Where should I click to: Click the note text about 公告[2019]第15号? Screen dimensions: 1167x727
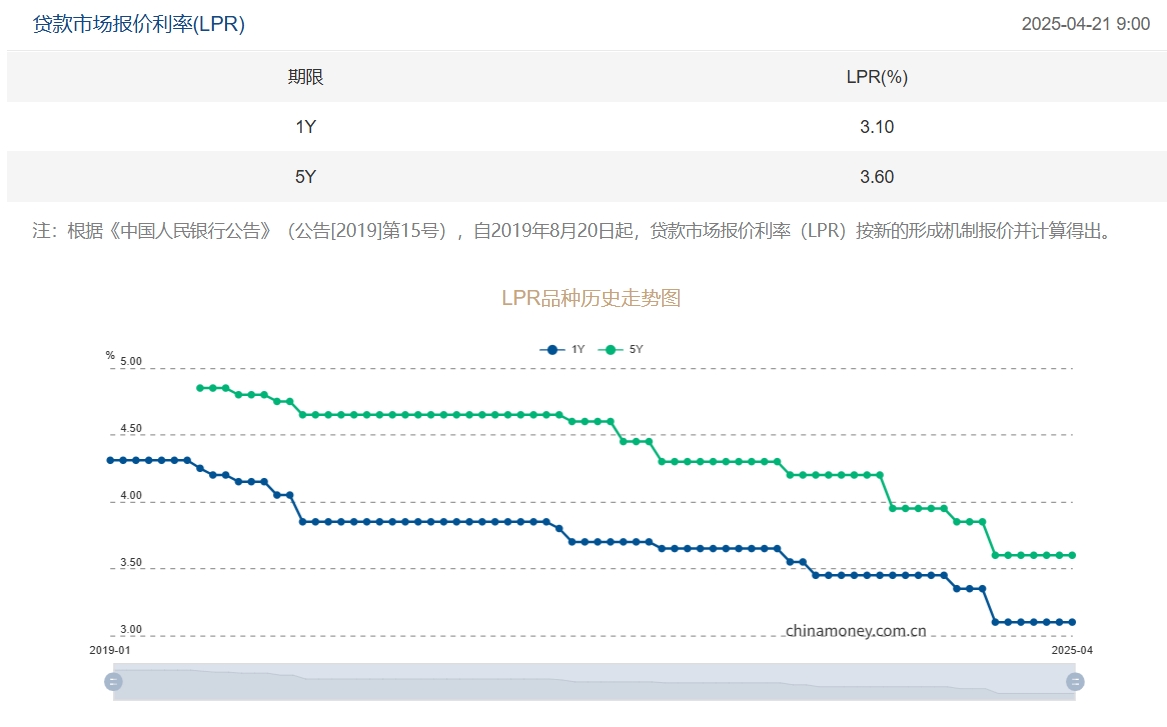coord(573,231)
